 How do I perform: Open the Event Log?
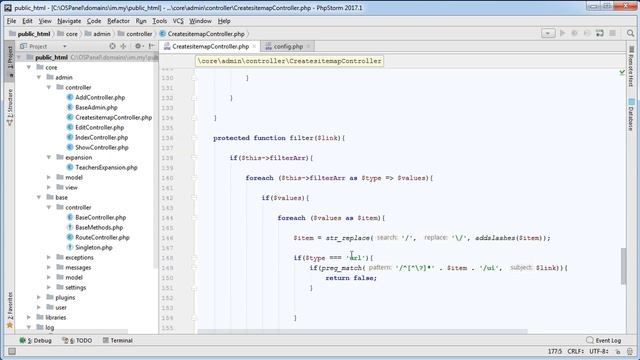tap(604, 340)
